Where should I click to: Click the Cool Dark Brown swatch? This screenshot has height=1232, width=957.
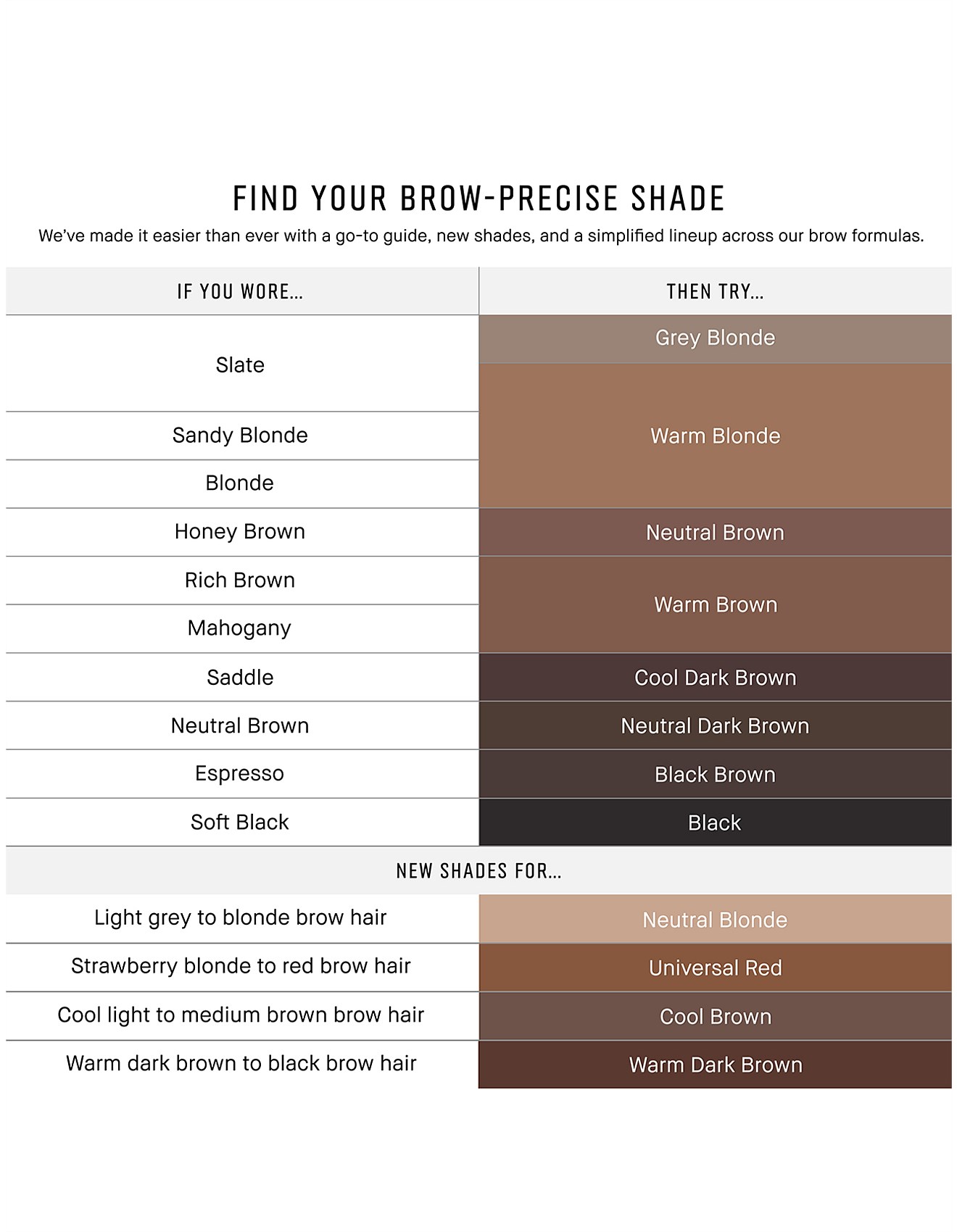pyautogui.click(x=715, y=678)
